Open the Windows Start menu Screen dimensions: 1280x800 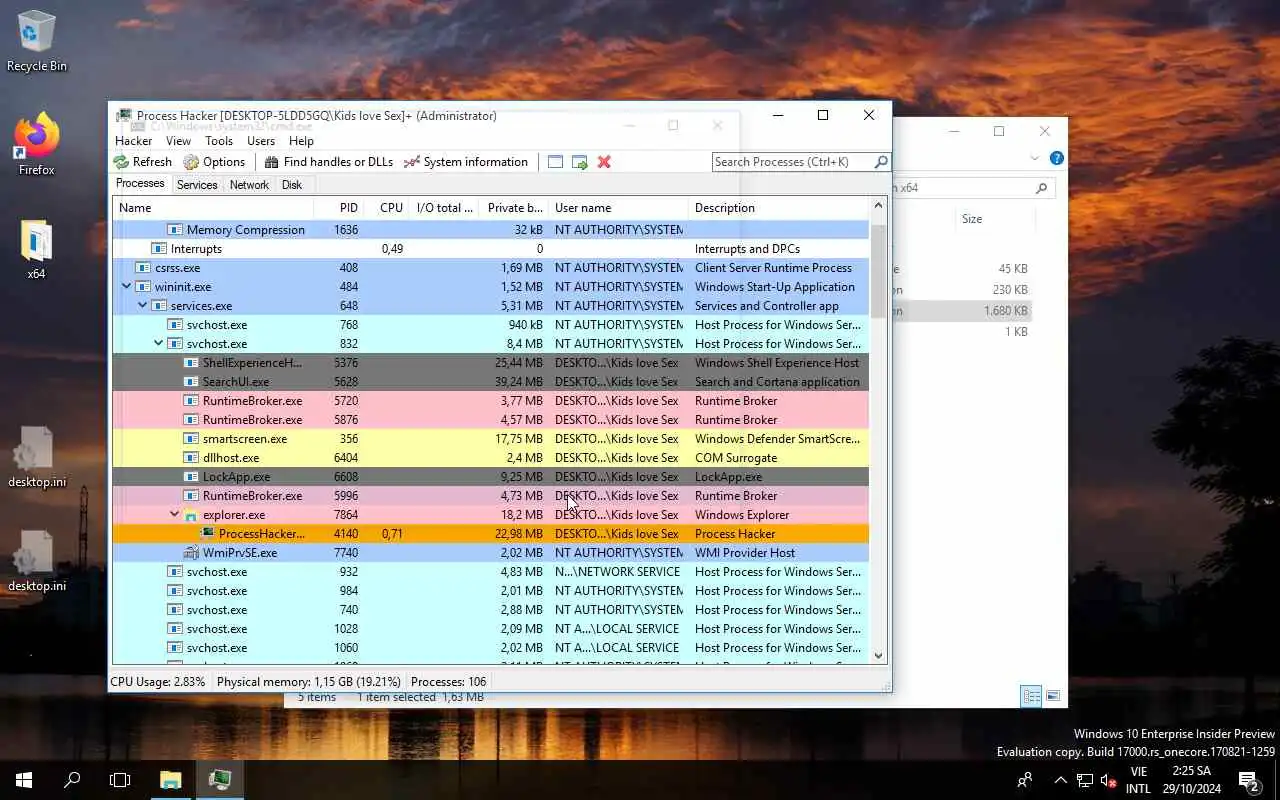(24, 780)
